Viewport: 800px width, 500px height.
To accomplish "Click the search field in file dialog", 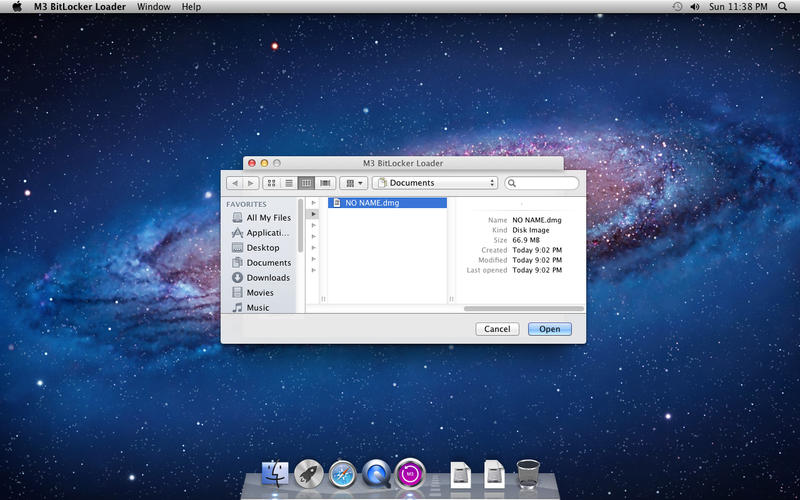I will click(x=541, y=183).
